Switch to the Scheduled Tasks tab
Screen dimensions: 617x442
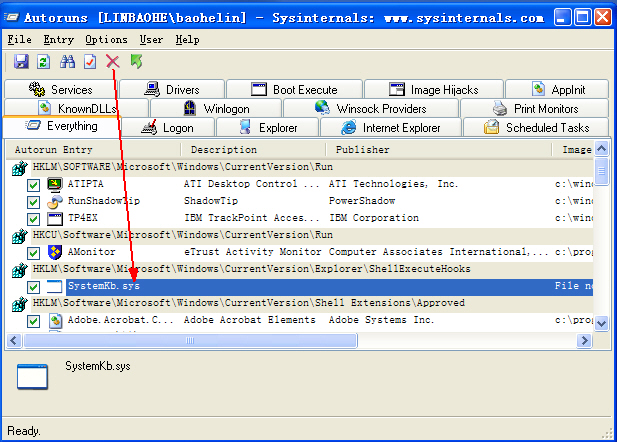[536, 128]
